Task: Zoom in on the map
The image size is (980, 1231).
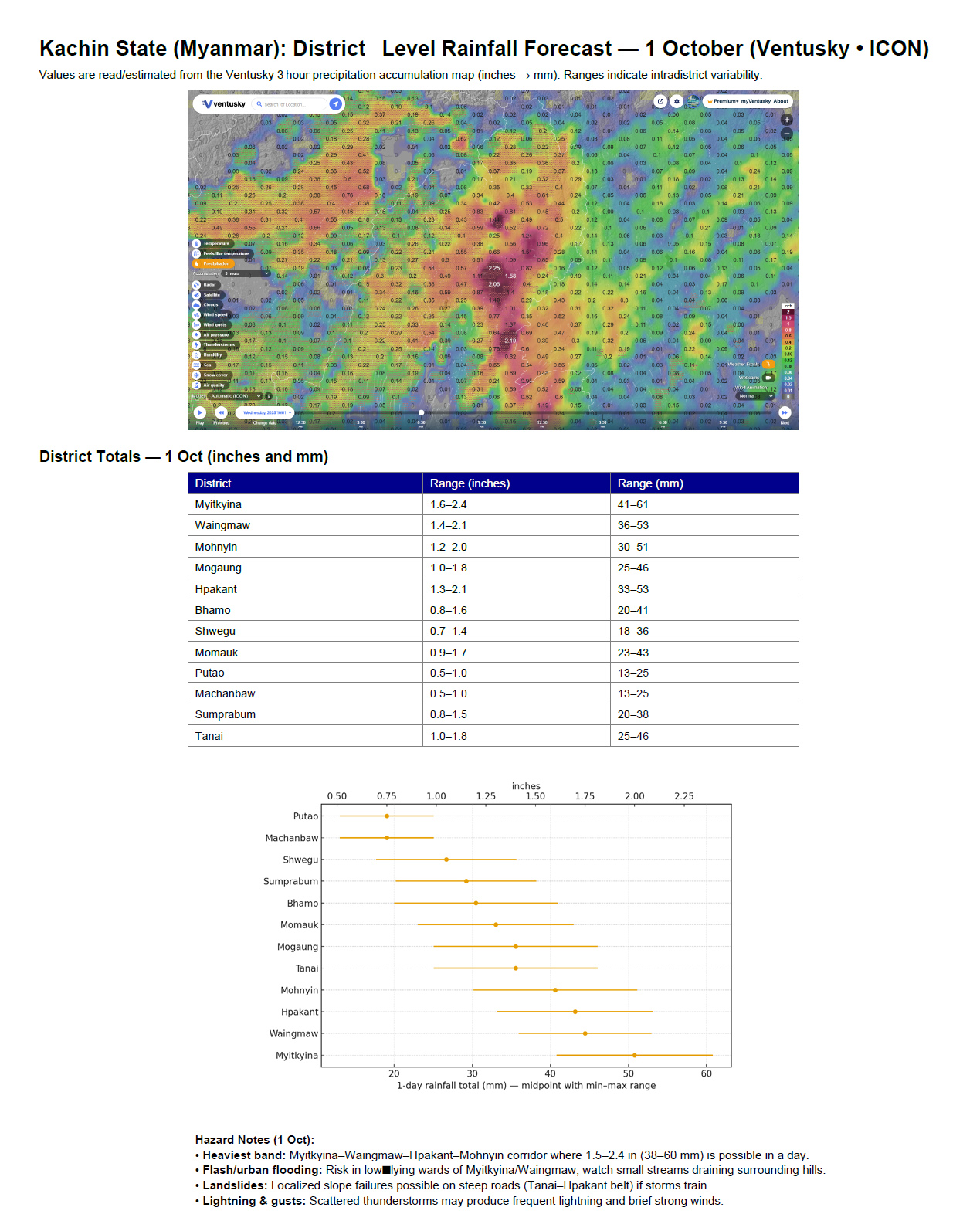Action: point(787,120)
